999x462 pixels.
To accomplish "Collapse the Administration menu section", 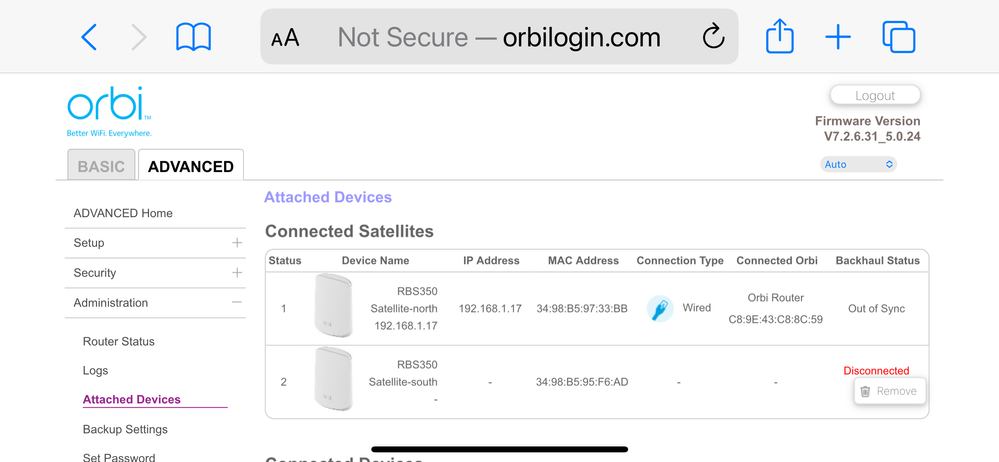I will click(x=237, y=303).
